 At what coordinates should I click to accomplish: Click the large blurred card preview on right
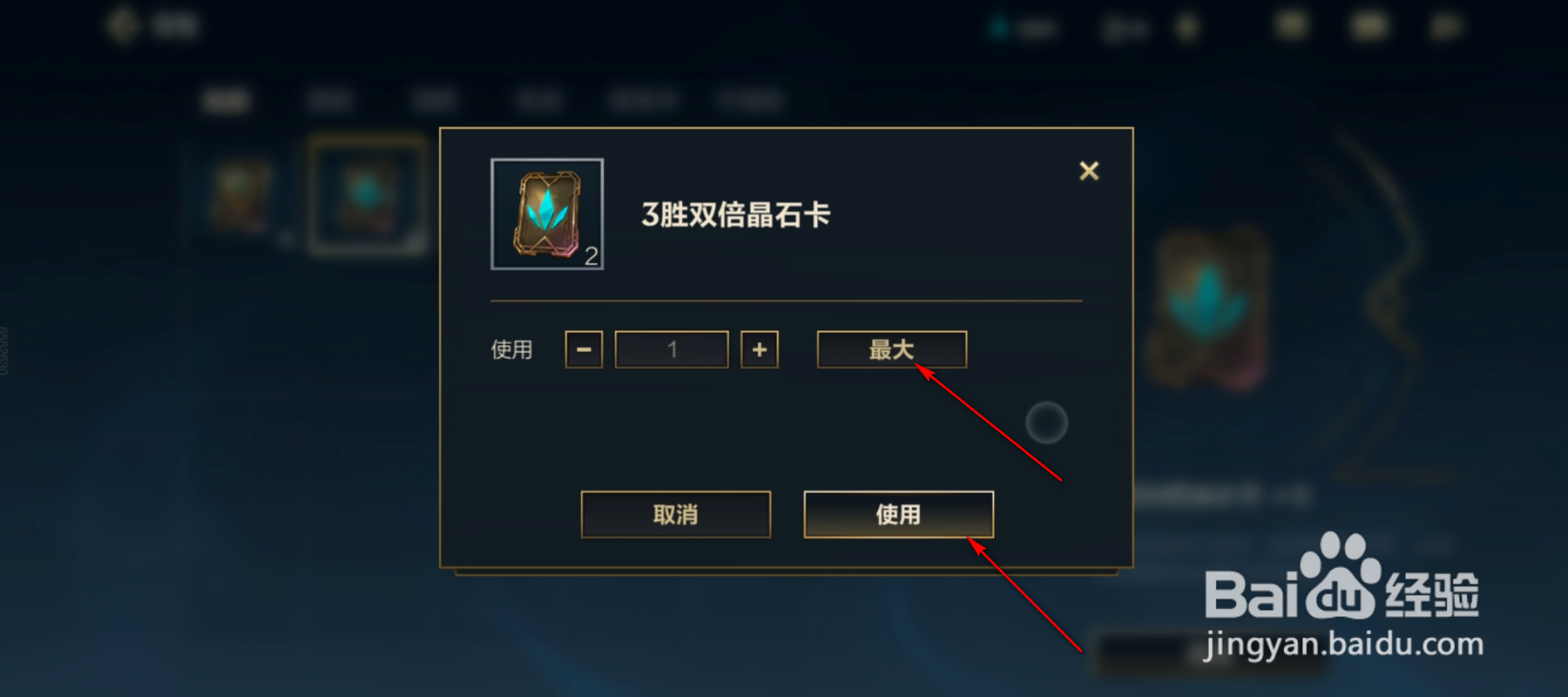click(1208, 308)
